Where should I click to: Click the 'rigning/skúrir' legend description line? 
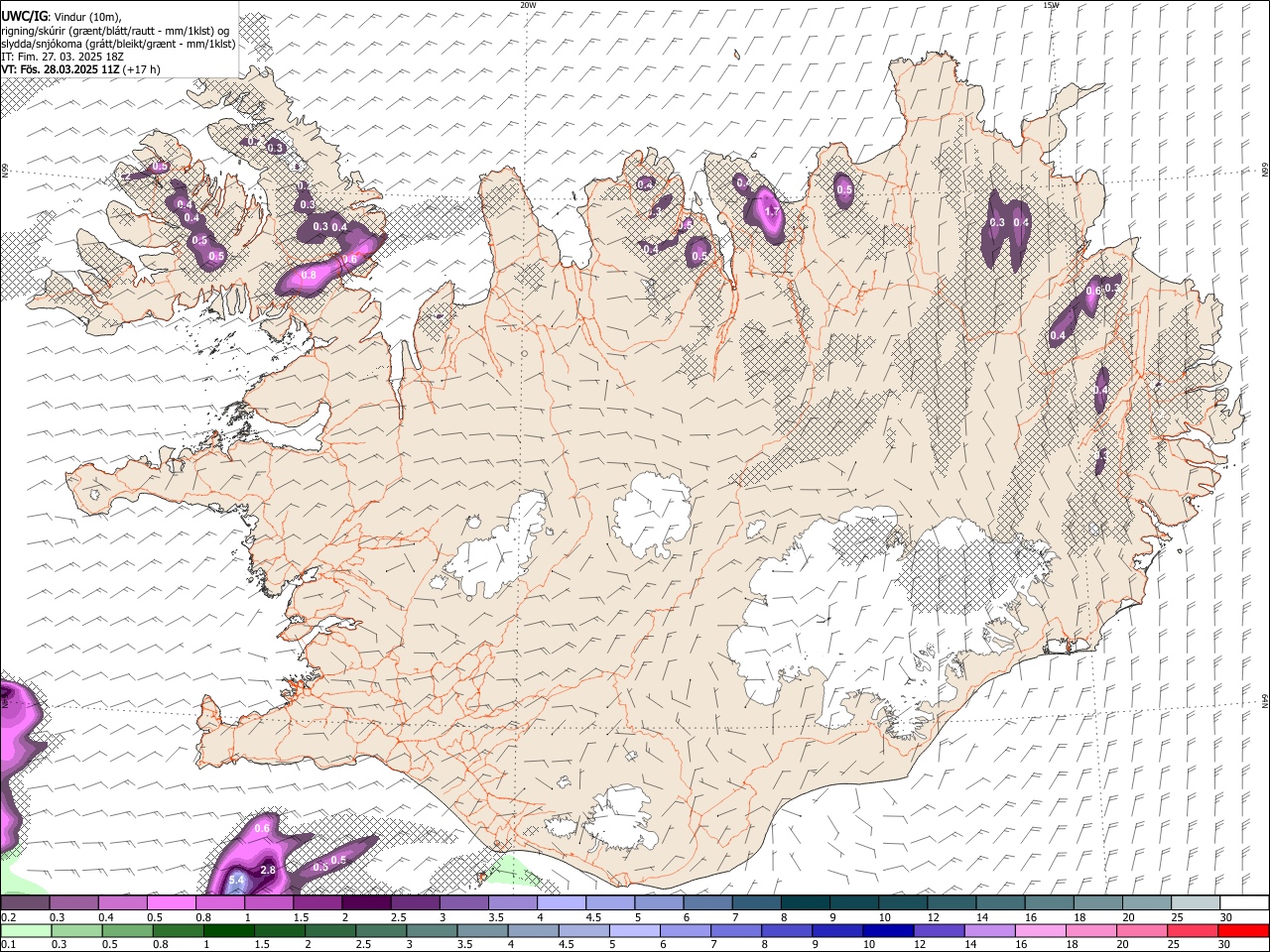pos(116,30)
